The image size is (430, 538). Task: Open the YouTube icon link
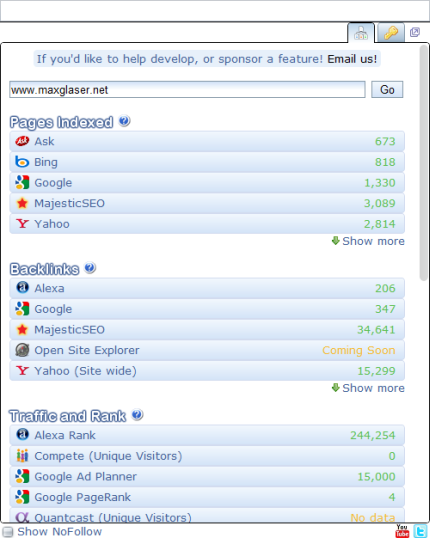[402, 530]
